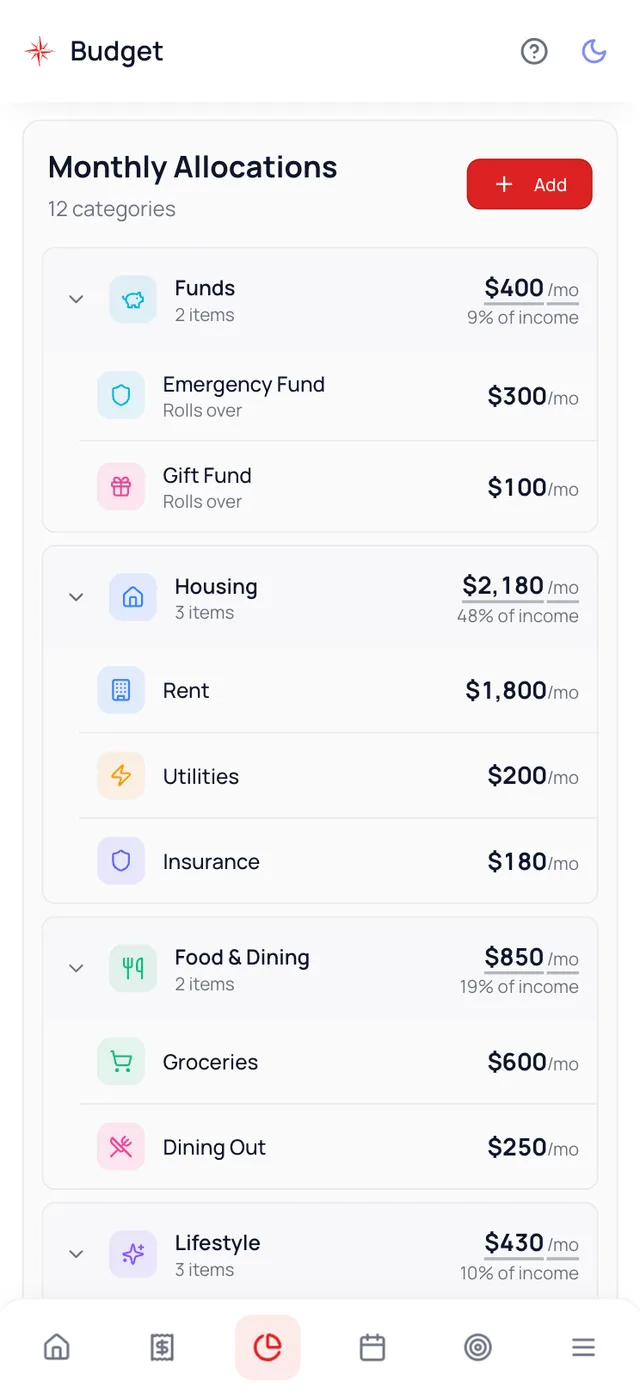Select the pie chart budget tab
The width and height of the screenshot is (640, 1394).
[x=268, y=1347]
